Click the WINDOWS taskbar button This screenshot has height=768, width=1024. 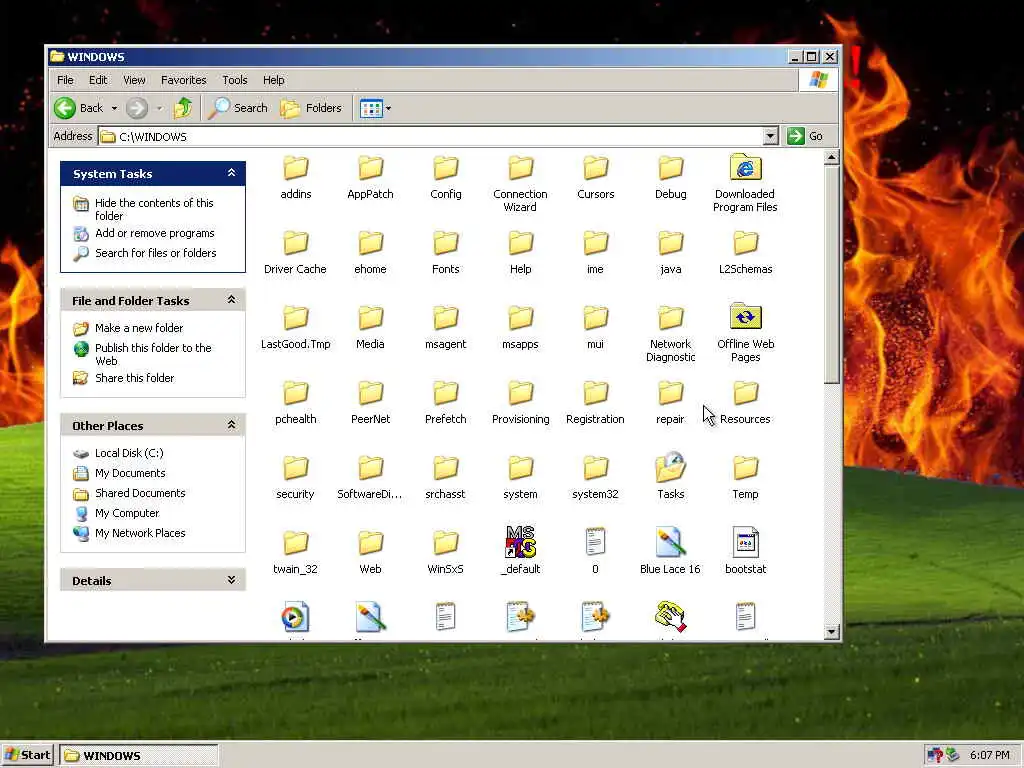(x=138, y=756)
